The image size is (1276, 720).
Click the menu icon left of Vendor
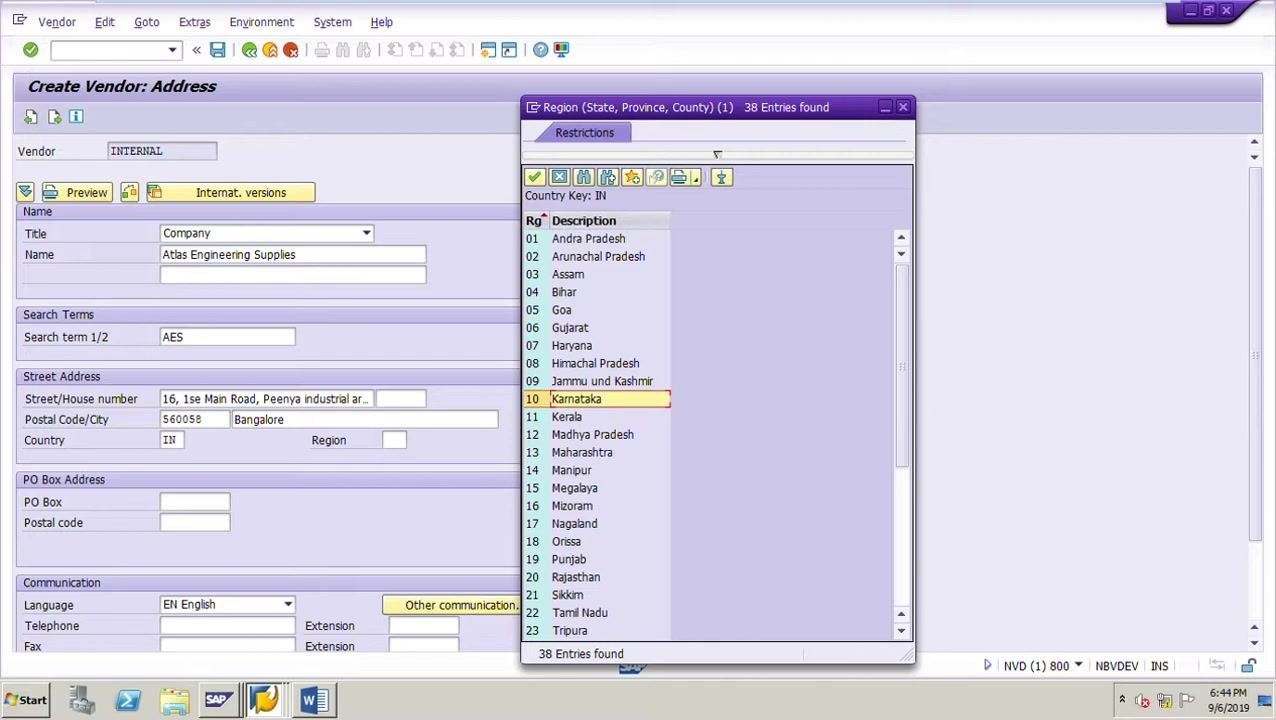[x=19, y=20]
